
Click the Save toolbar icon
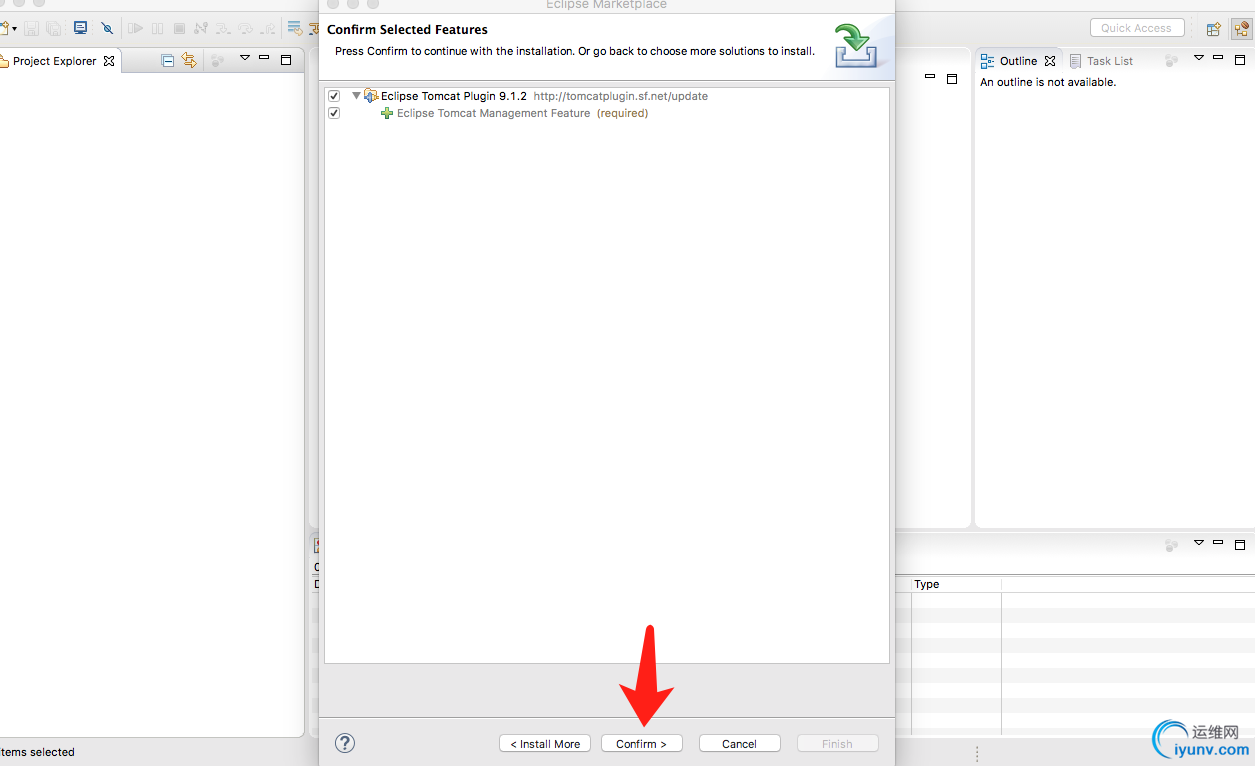pyautogui.click(x=31, y=28)
